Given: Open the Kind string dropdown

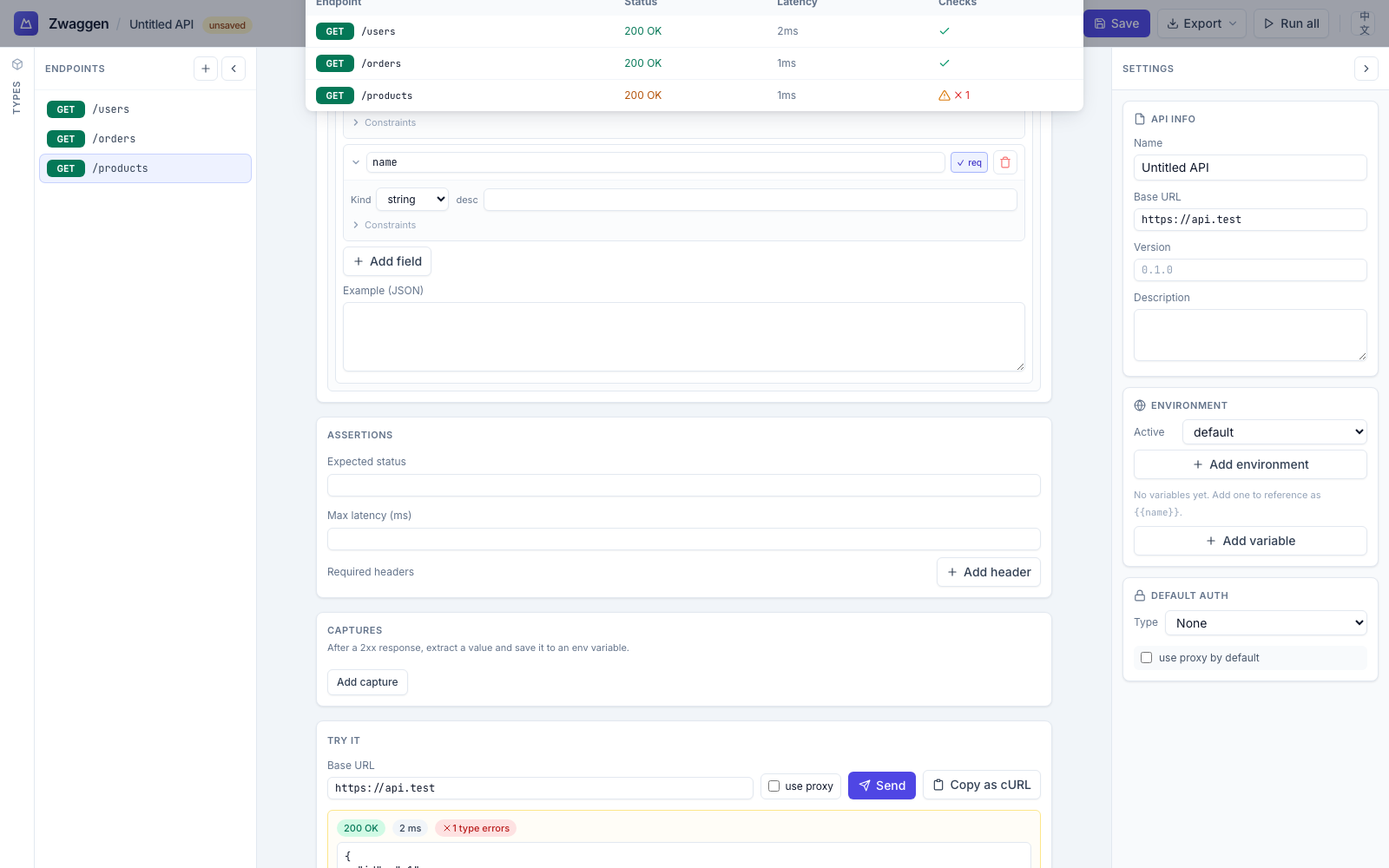Looking at the screenshot, I should [x=412, y=200].
